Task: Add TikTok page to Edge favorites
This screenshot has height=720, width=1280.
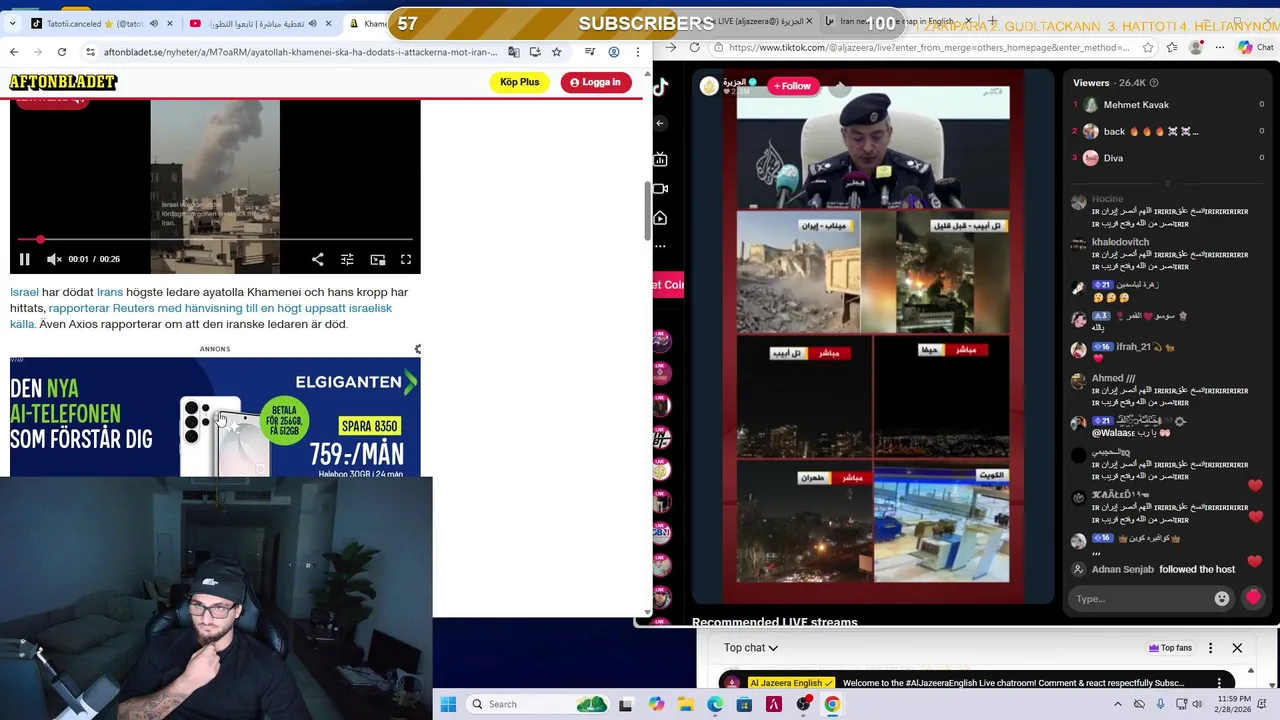Action: click(1148, 47)
